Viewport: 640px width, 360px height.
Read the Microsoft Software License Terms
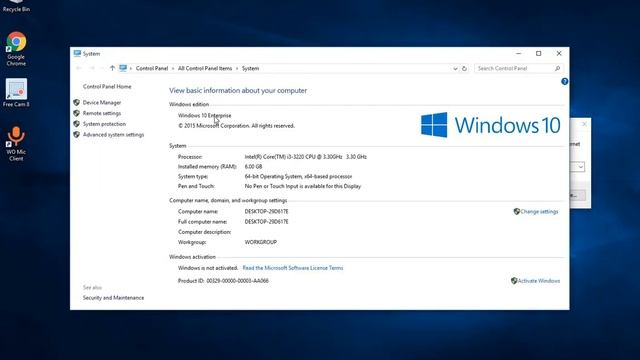[x=293, y=268]
